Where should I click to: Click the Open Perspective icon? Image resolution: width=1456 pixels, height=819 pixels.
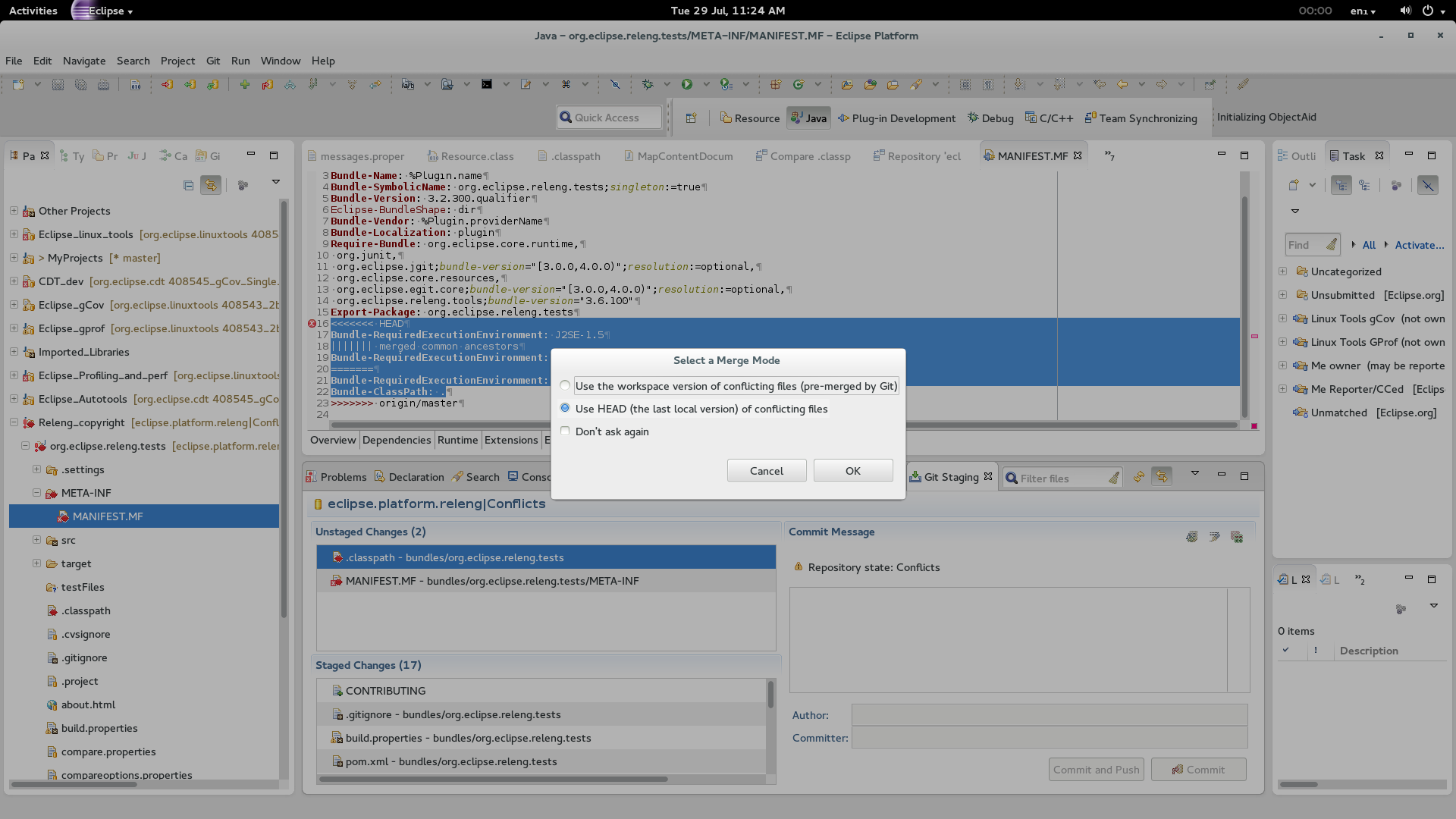691,118
